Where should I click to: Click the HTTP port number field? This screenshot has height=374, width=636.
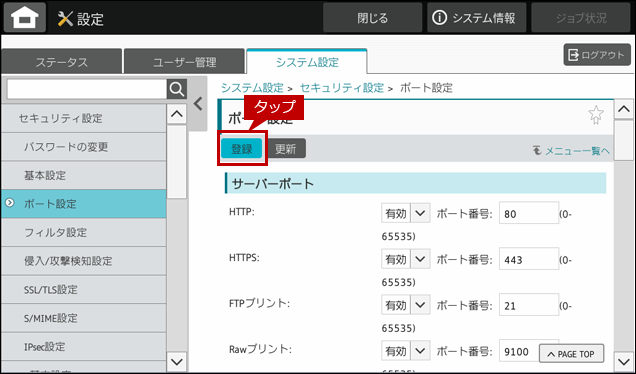(529, 213)
